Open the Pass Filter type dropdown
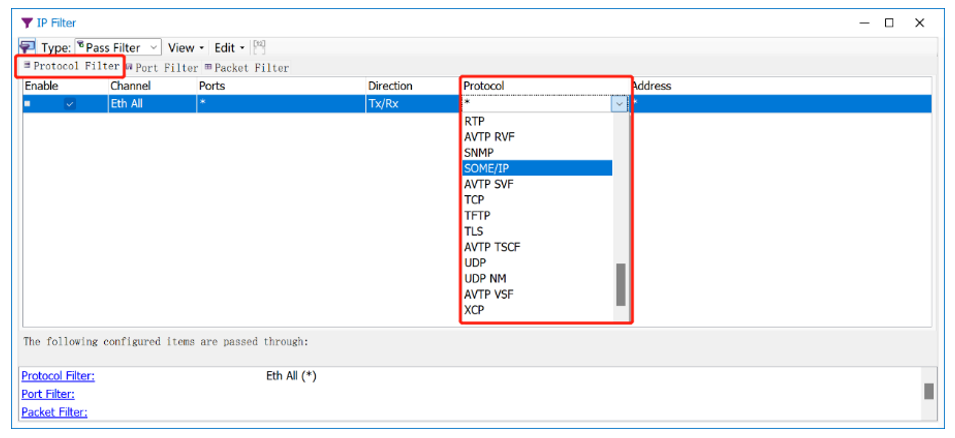Screen dimensions: 955x438 118,47
